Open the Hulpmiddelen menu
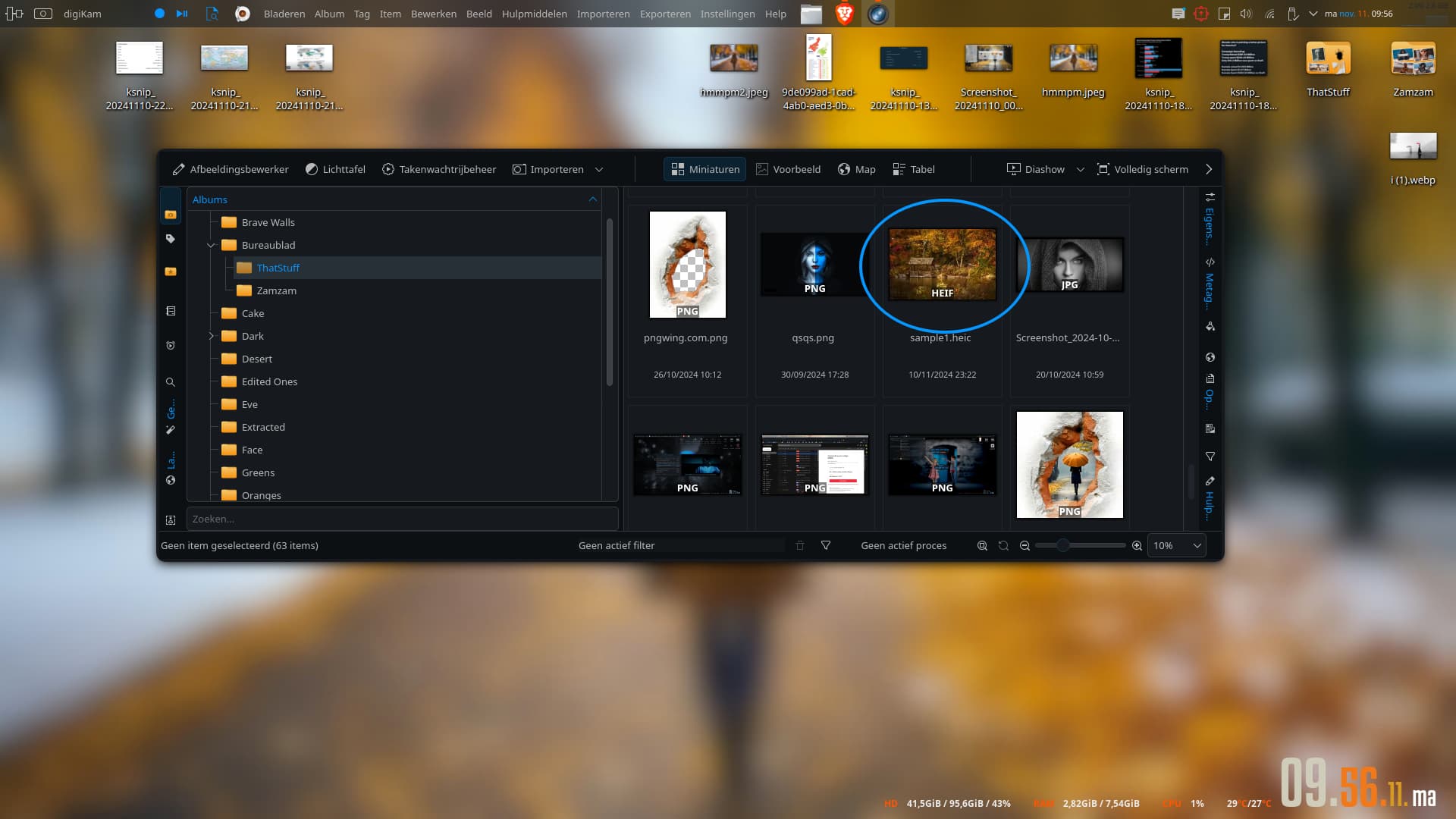The width and height of the screenshot is (1456, 819). point(534,14)
